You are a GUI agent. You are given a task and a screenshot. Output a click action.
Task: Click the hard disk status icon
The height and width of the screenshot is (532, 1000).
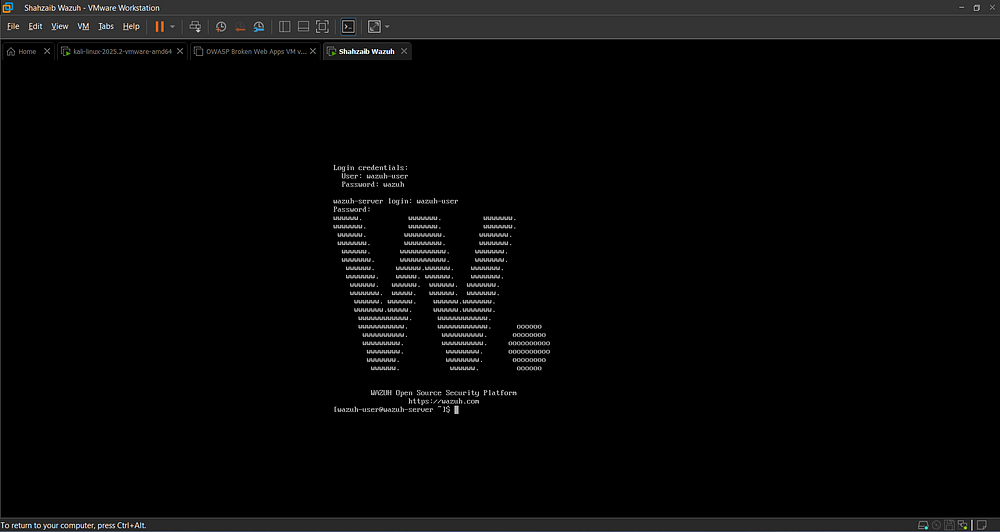click(923, 526)
